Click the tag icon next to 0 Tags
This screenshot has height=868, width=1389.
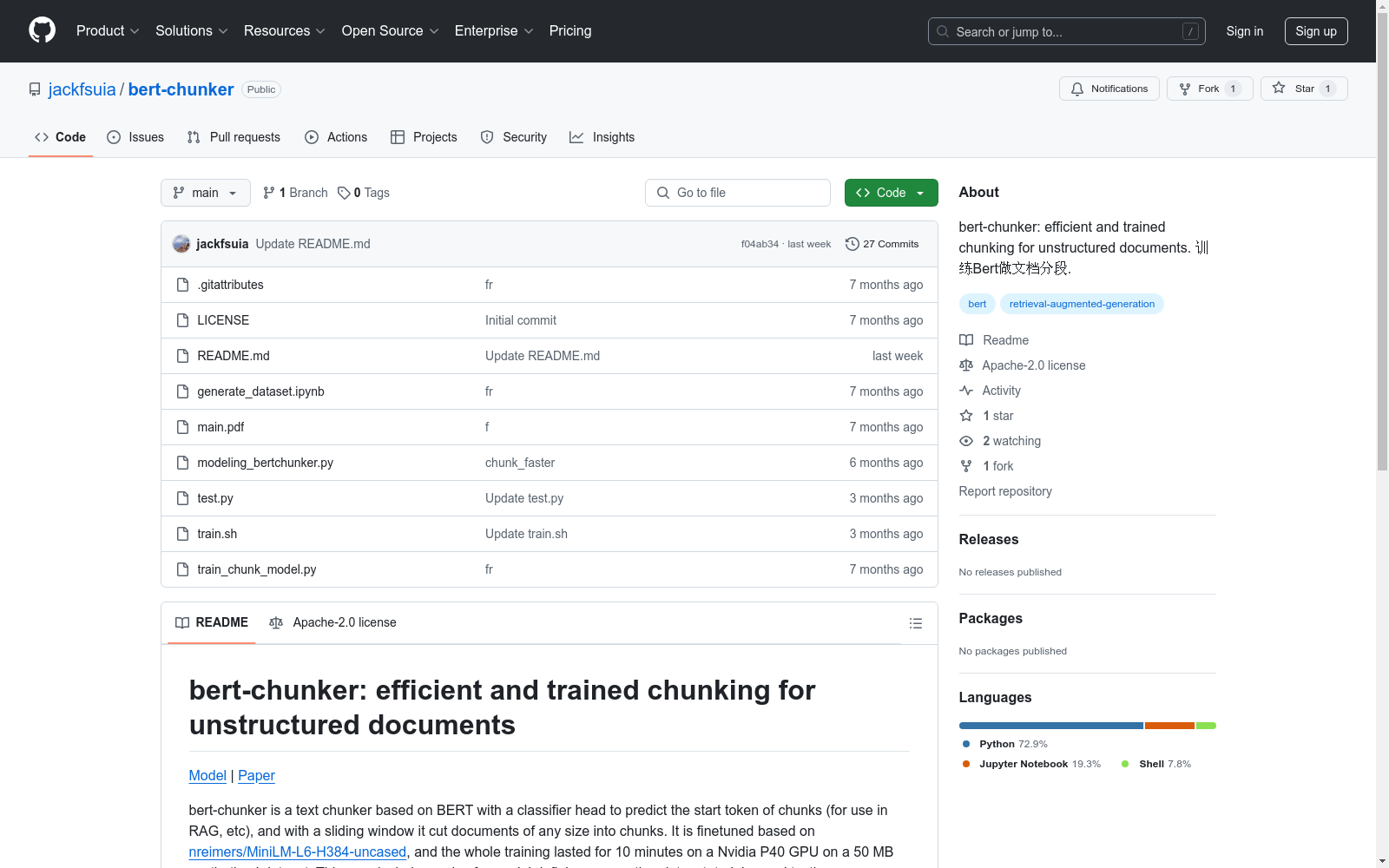344,193
